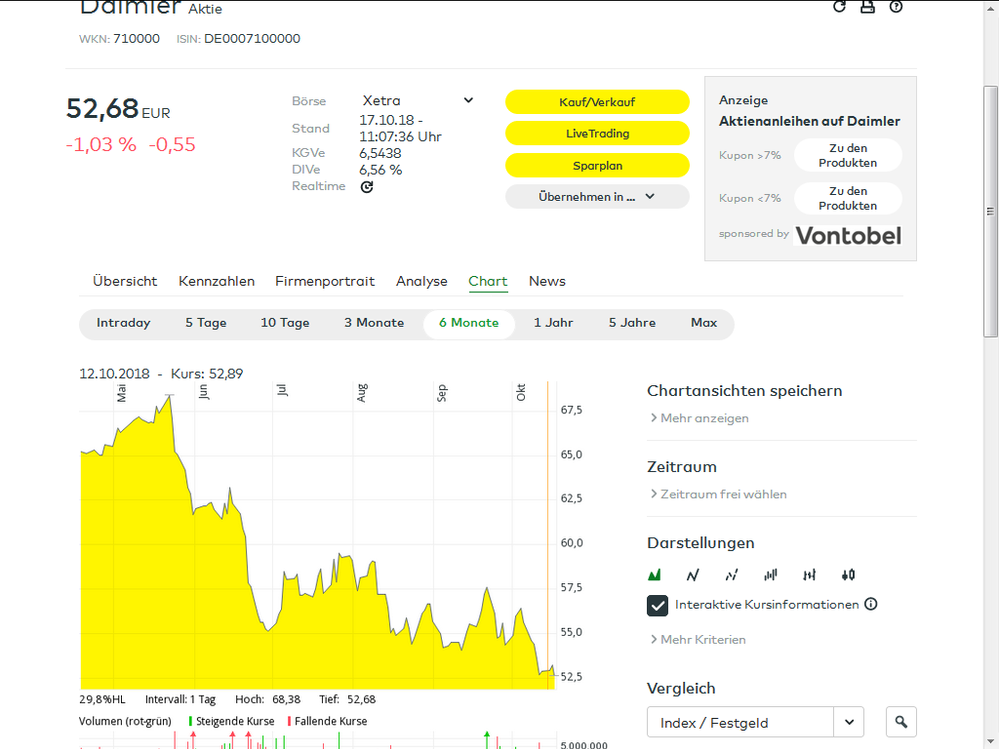Select the line chart style
Screen dimensions: 999x749
(692, 575)
